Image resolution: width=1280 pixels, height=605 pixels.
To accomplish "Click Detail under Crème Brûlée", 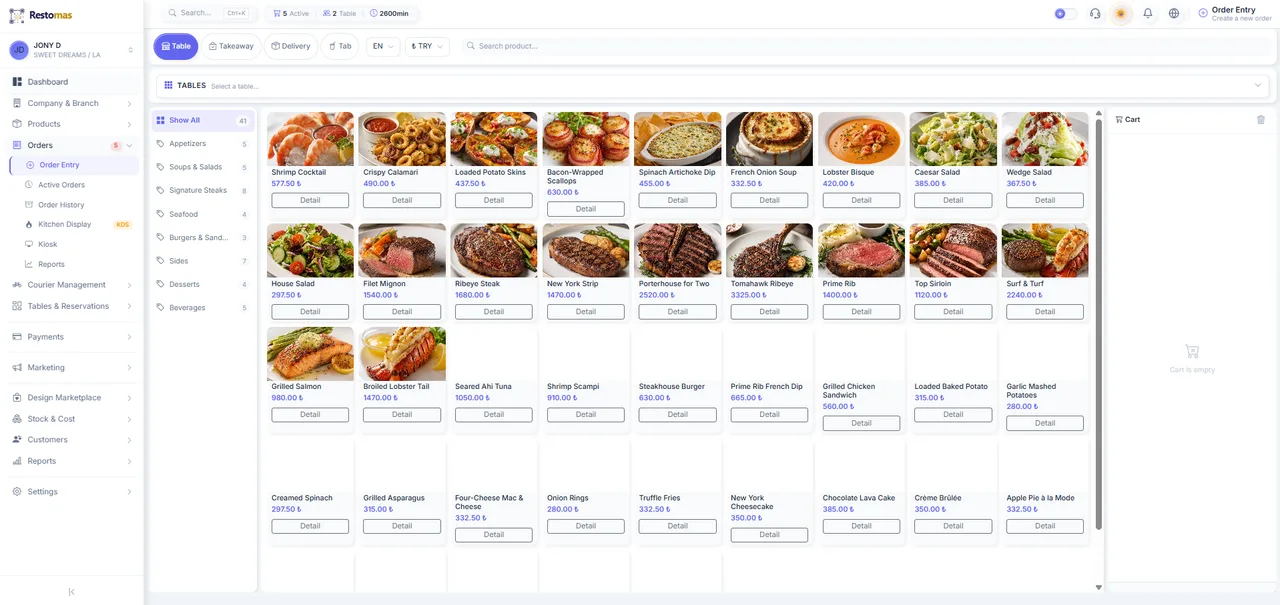I will tap(953, 526).
